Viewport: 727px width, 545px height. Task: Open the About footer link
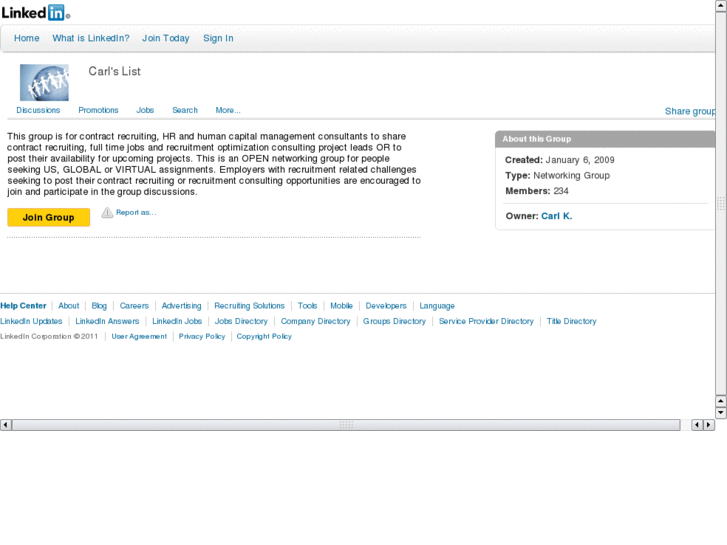(69, 306)
